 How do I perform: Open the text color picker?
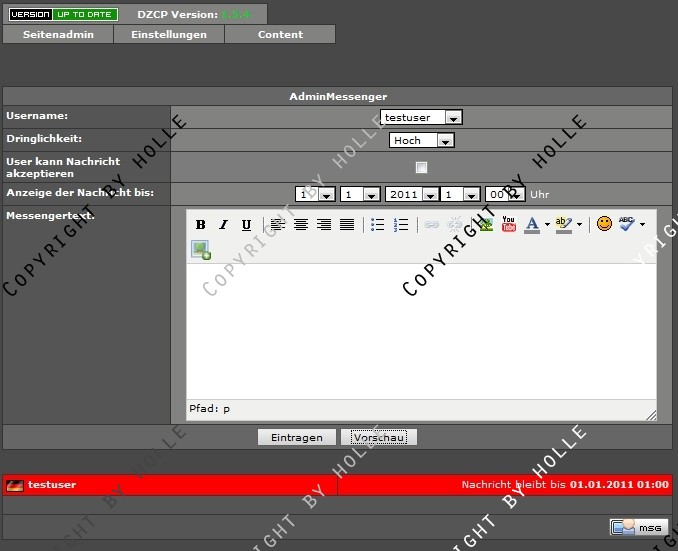click(x=533, y=225)
